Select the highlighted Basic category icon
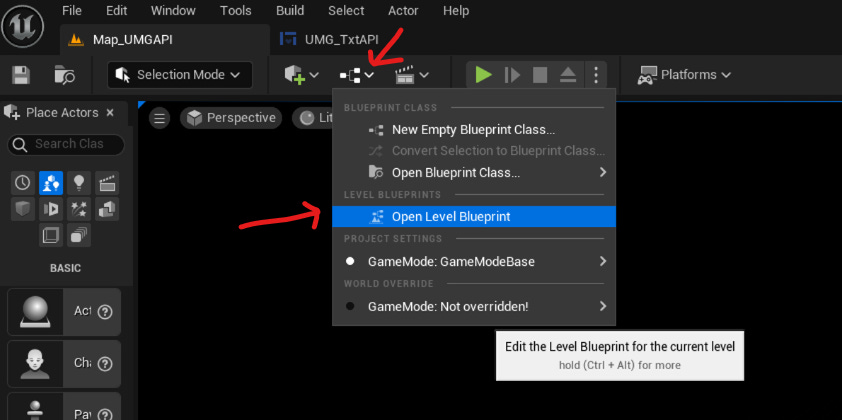 tap(51, 183)
